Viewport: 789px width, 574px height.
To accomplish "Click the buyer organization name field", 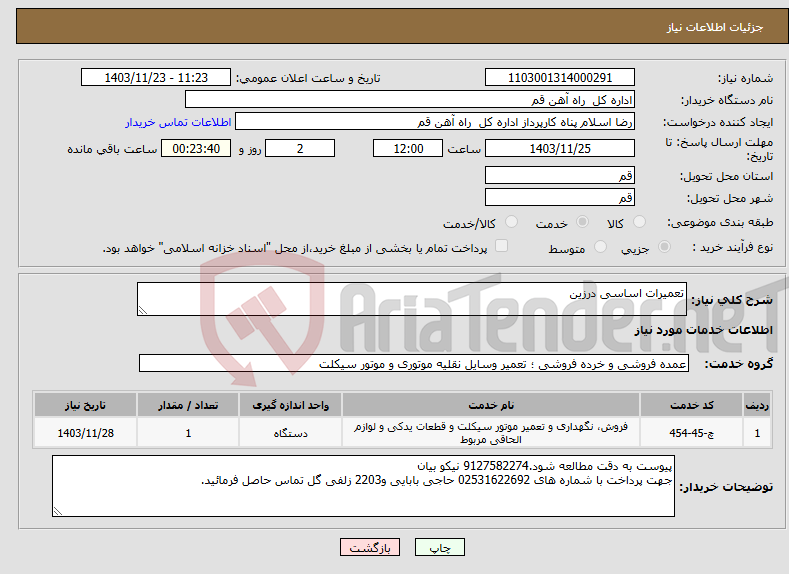I will tap(410, 100).
